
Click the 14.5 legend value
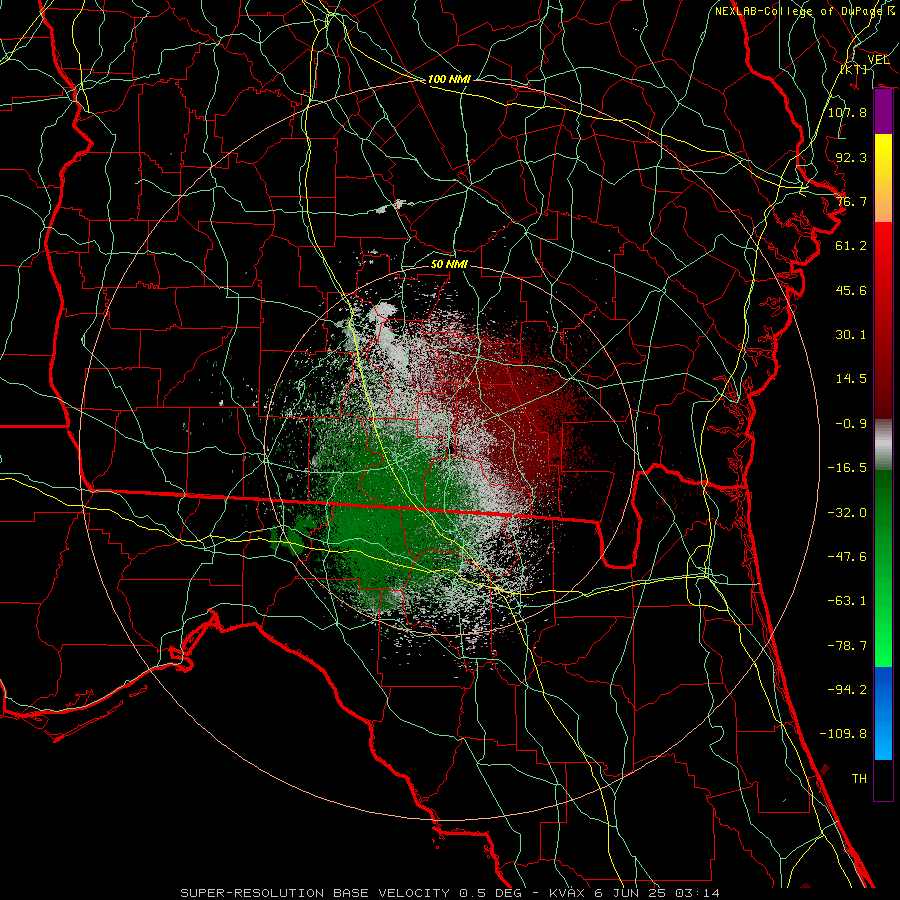pyautogui.click(x=851, y=379)
